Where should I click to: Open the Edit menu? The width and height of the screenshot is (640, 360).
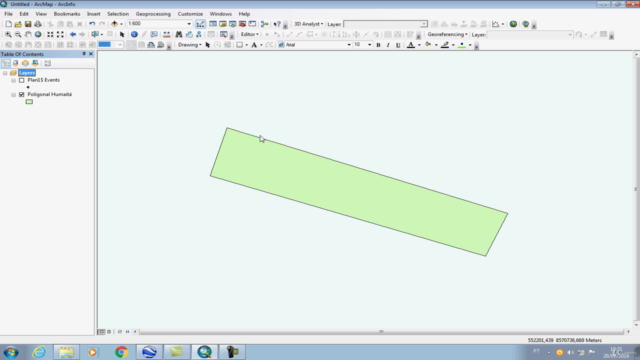coord(24,14)
